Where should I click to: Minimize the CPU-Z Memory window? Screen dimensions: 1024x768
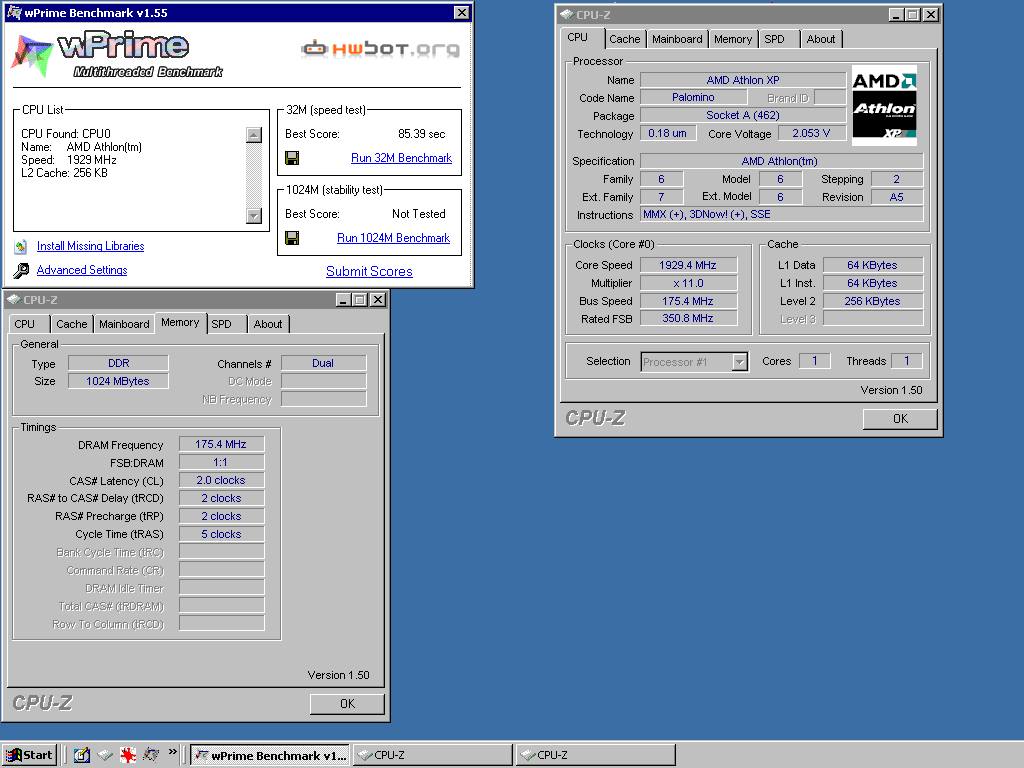(344, 300)
